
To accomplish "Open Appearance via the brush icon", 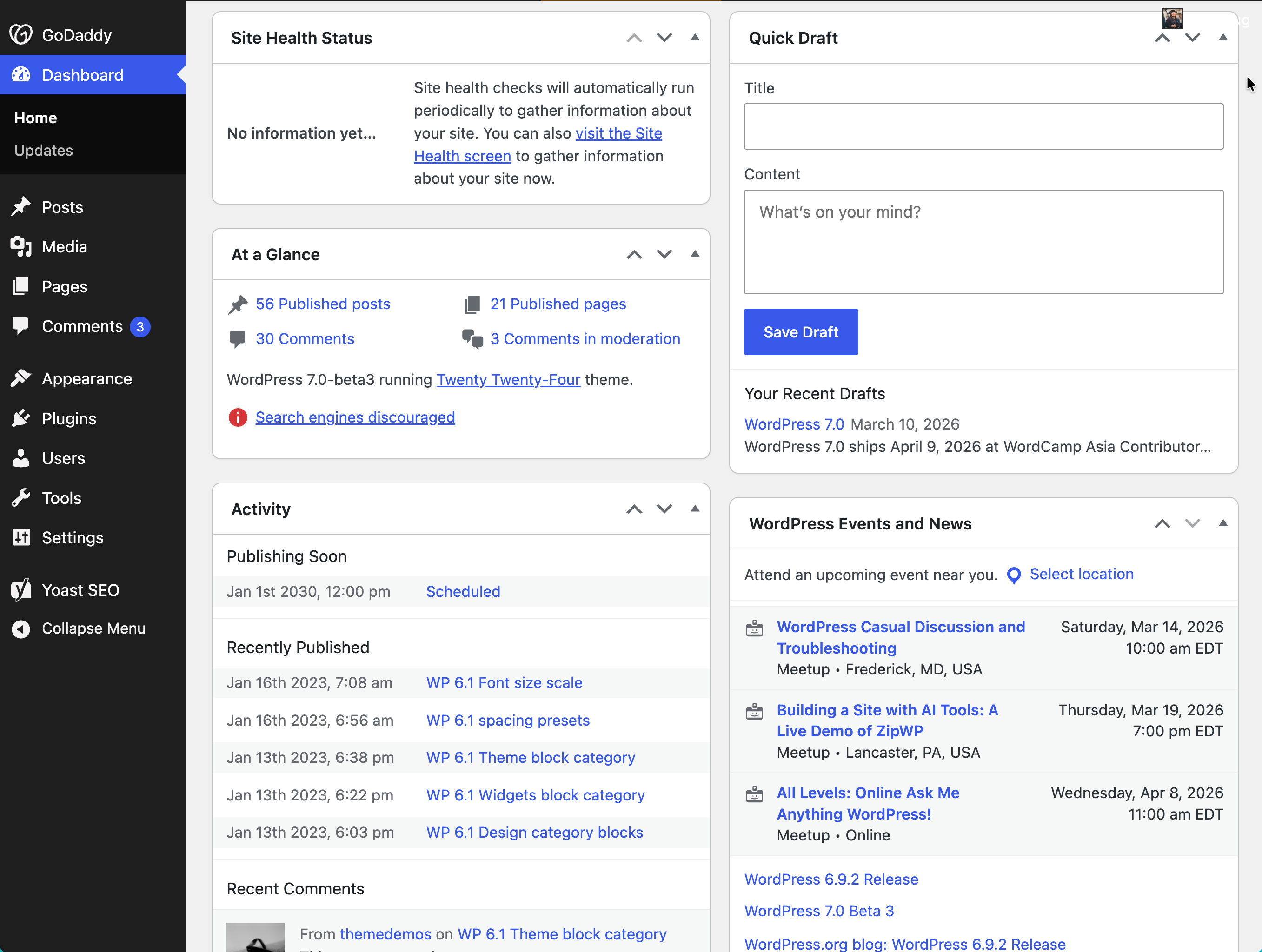I will click(x=21, y=378).
